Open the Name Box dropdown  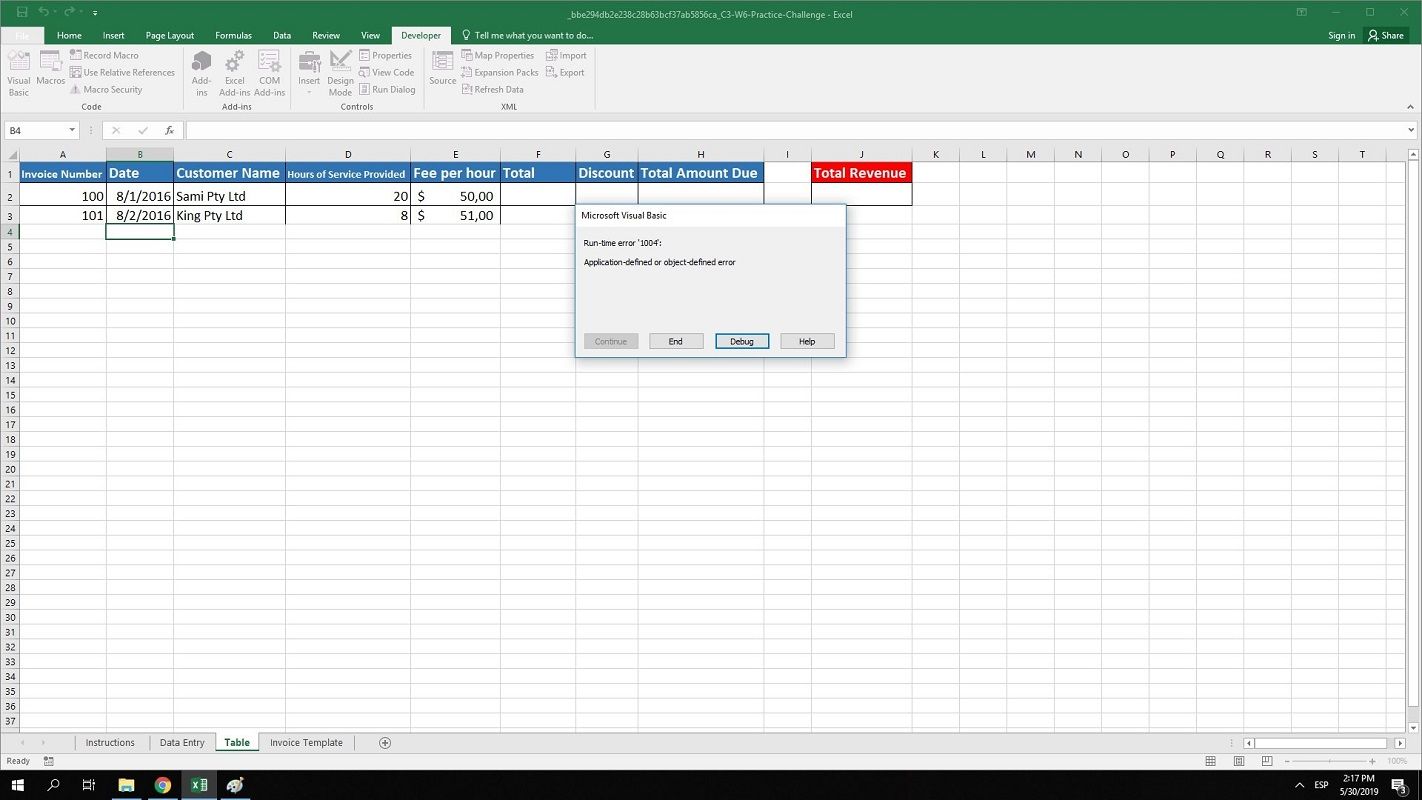tap(71, 130)
